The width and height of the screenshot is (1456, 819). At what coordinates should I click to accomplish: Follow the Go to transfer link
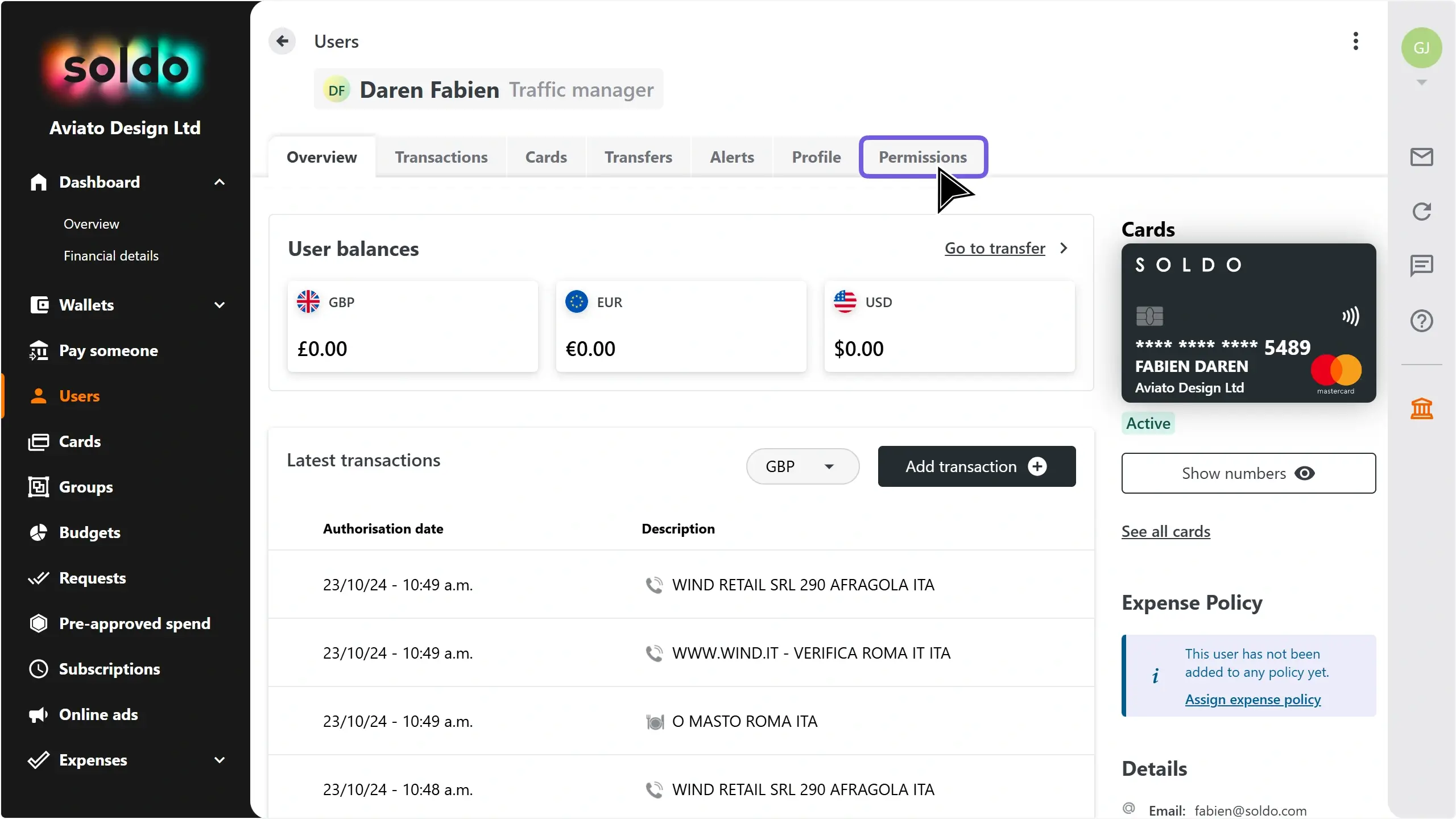pos(995,249)
